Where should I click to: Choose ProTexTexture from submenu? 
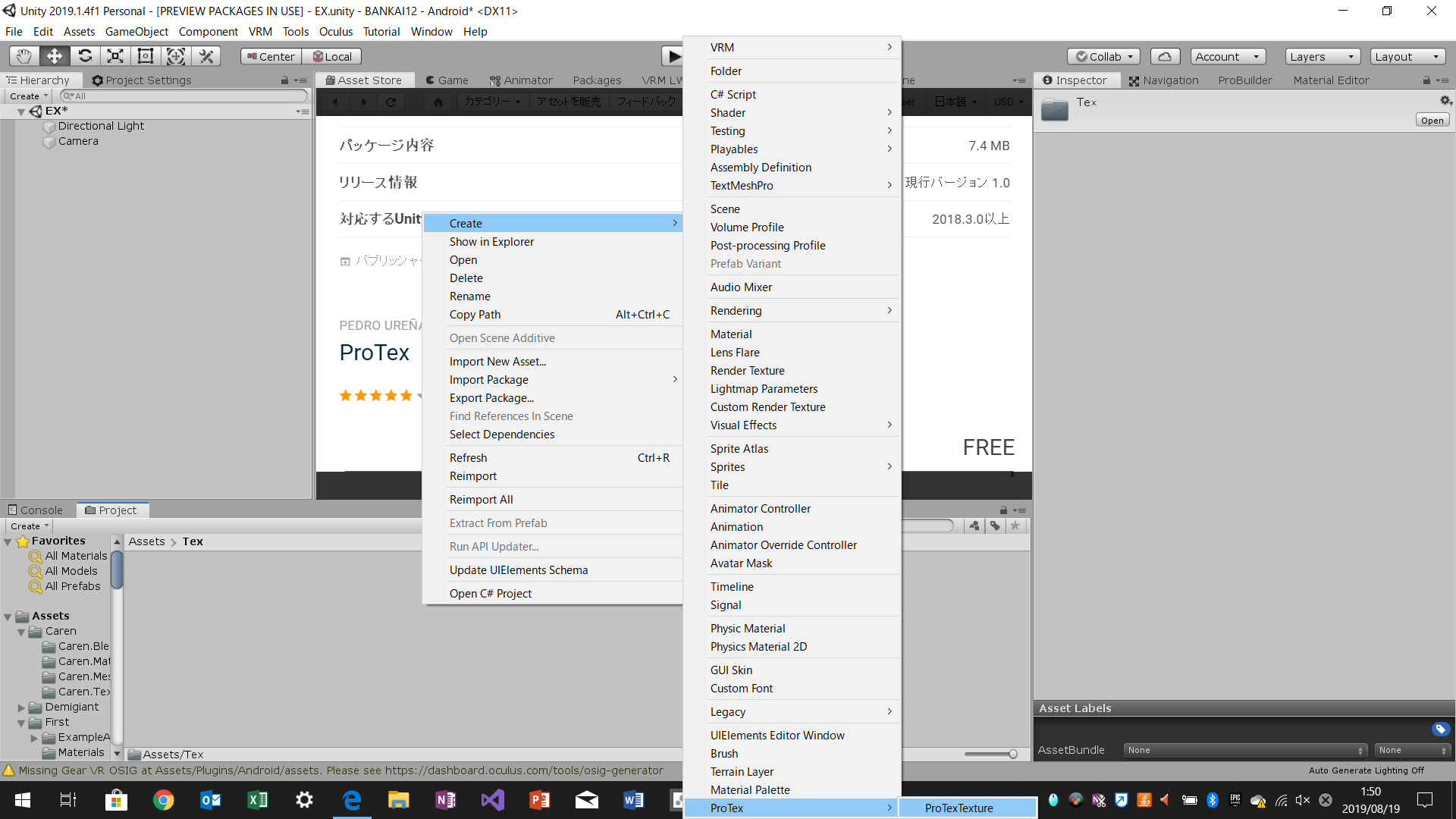pos(959,808)
